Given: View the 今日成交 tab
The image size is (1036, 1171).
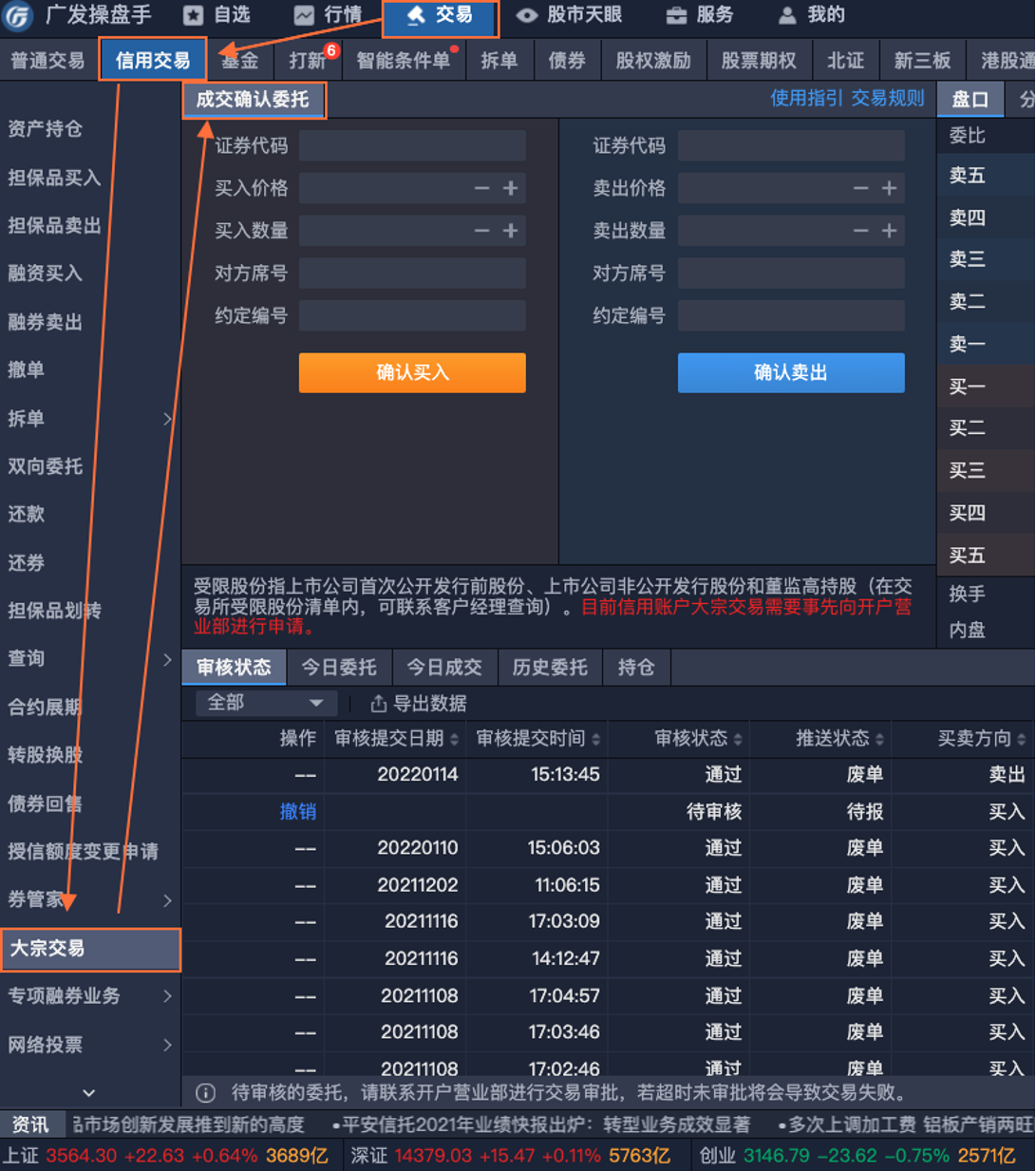Looking at the screenshot, I should [x=444, y=668].
